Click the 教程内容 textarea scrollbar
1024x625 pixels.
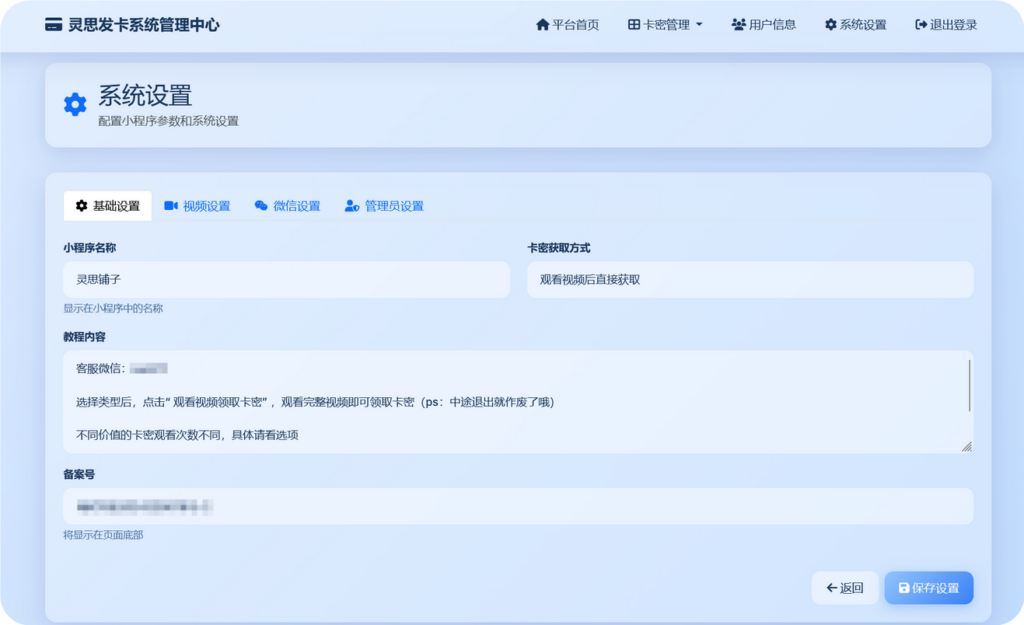[x=969, y=385]
